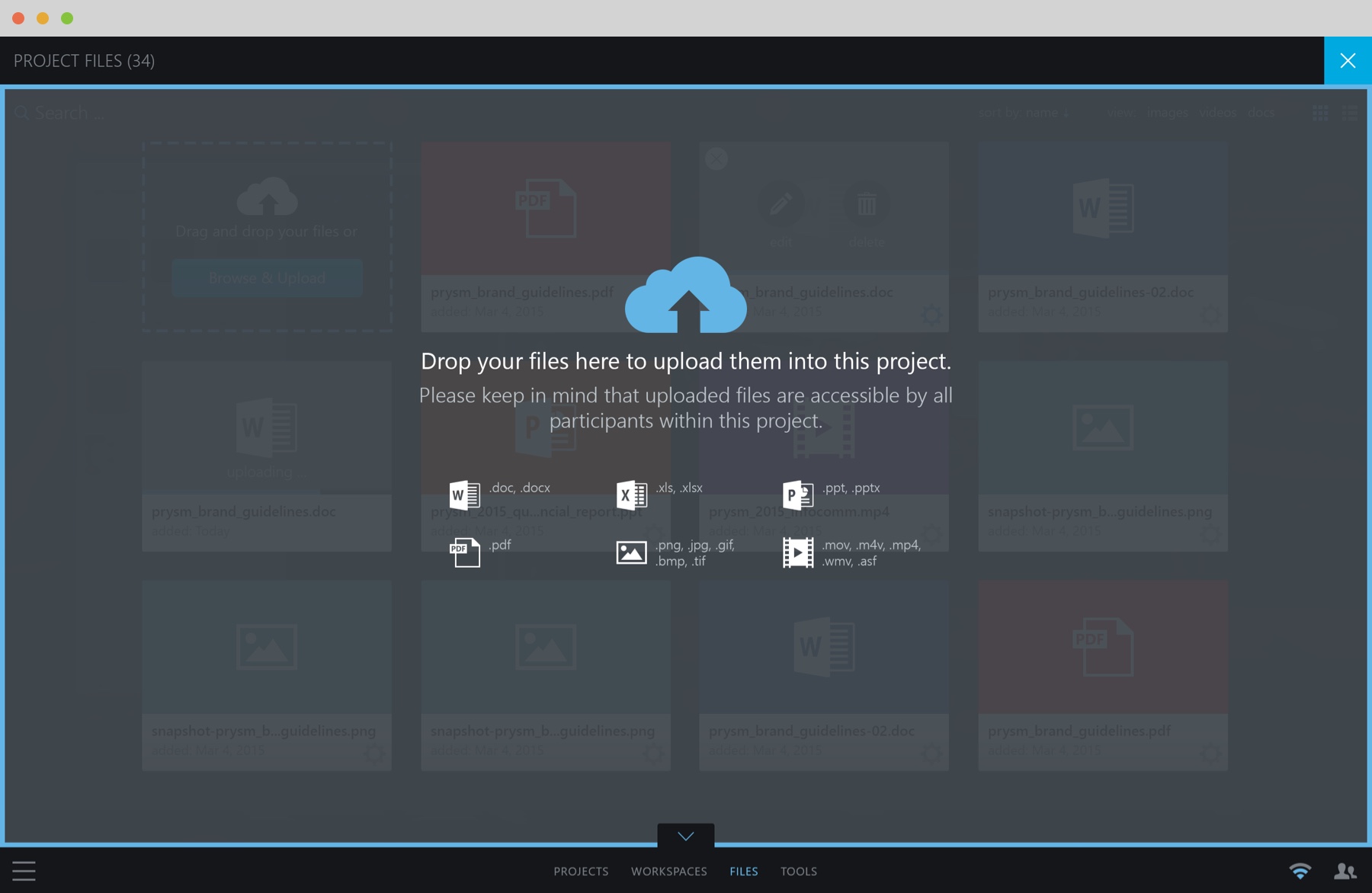Click the Browse & Upload button
Image resolution: width=1372 pixels, height=893 pixels.
pos(266,277)
